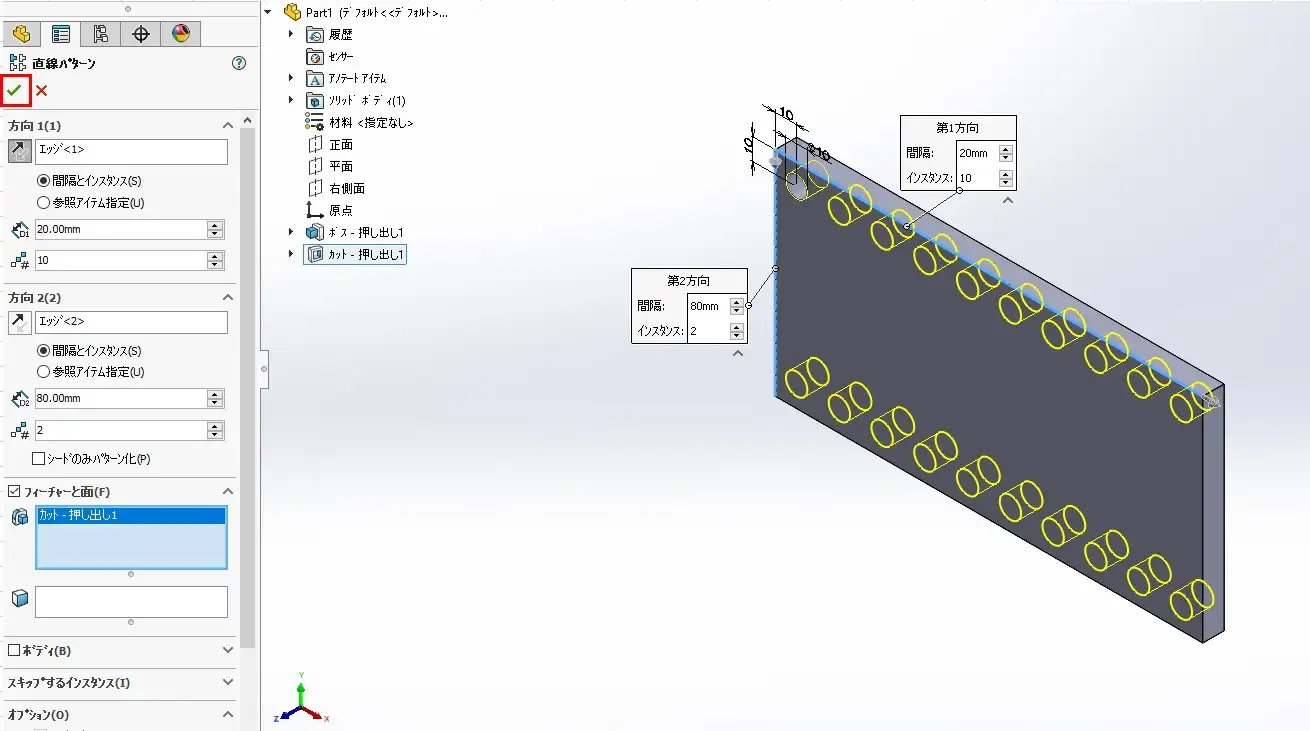
Task: Click the エッジ<1> direction input field
Action: 131,152
